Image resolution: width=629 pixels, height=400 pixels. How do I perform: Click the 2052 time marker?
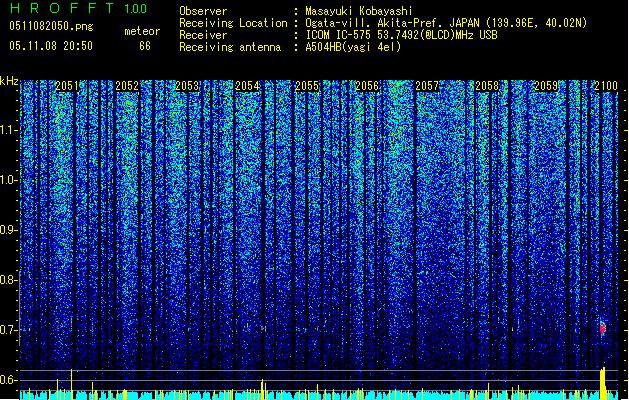click(x=127, y=86)
